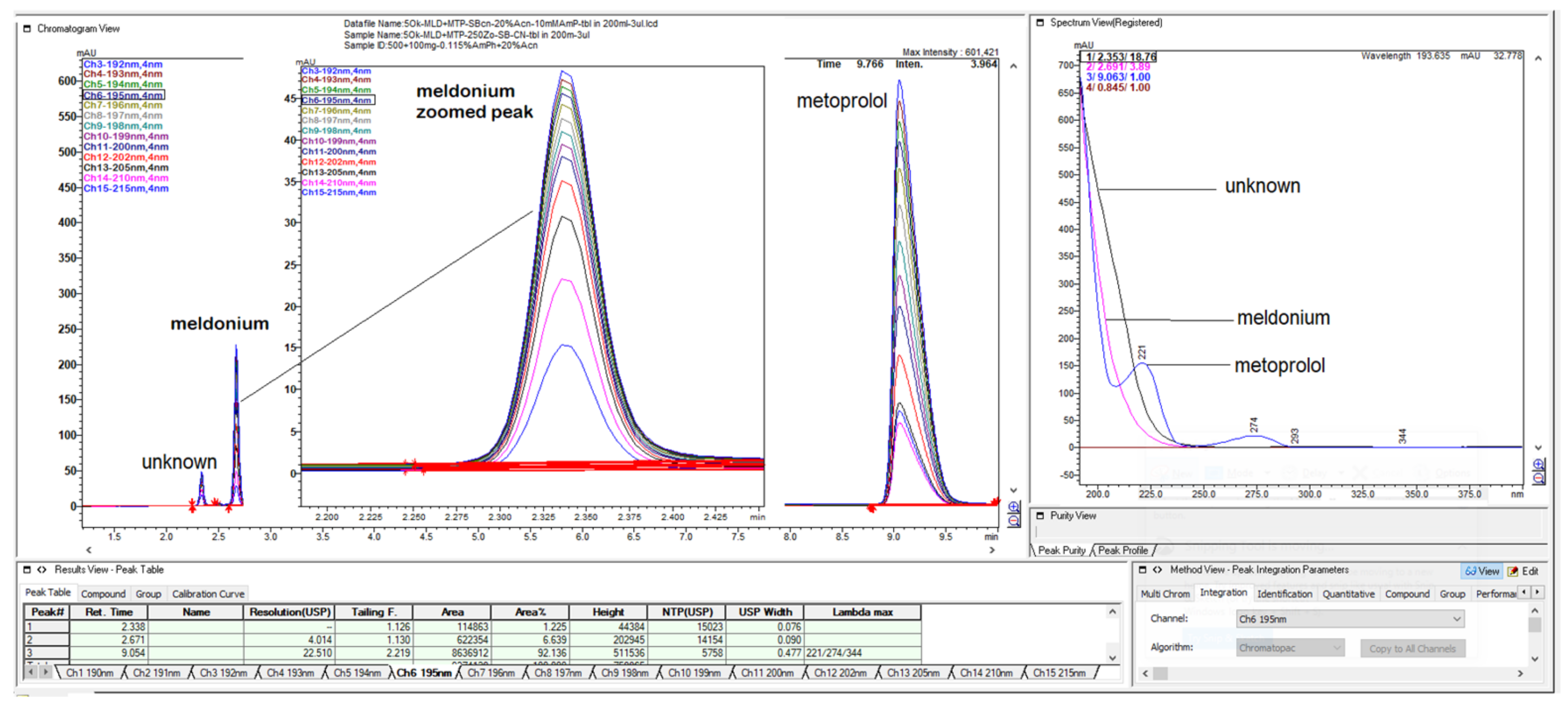Click the restore panel icon on Chromatogram View
1568x709 pixels.
point(27,28)
